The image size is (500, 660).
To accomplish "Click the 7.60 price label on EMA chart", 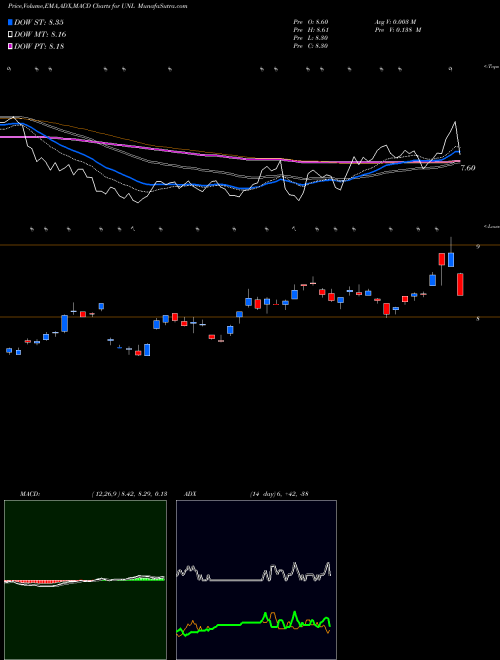I will [x=468, y=168].
